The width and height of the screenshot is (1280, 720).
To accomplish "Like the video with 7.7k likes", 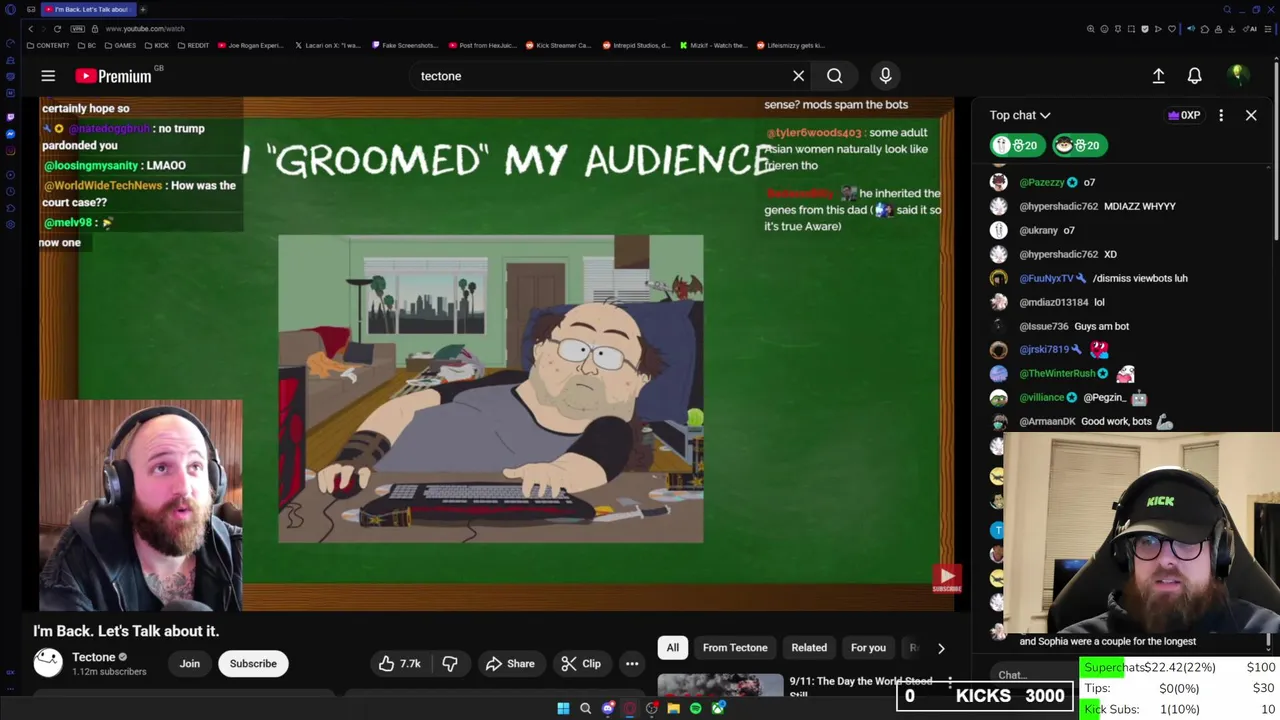I will click(x=399, y=663).
